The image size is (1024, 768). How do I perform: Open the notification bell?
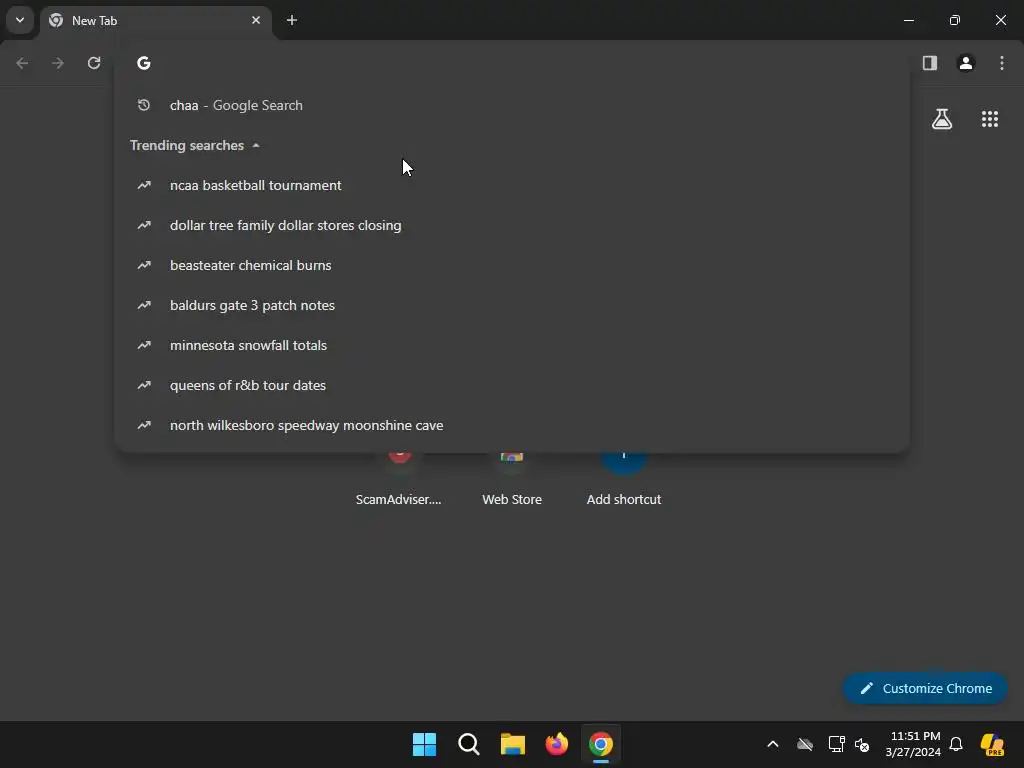coord(956,744)
